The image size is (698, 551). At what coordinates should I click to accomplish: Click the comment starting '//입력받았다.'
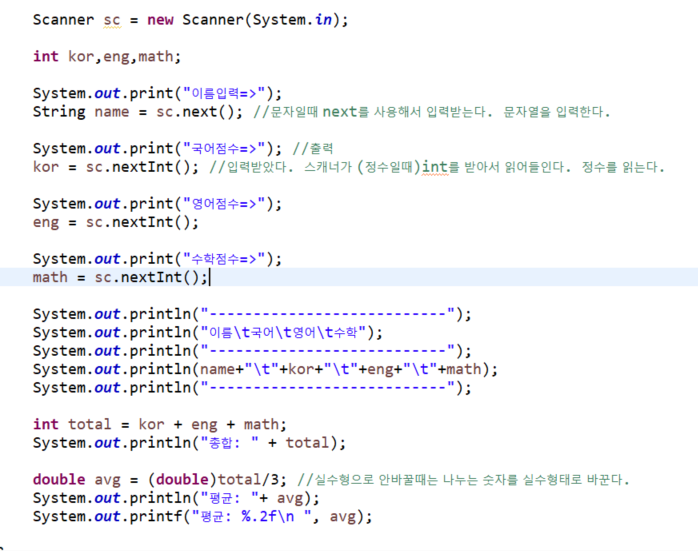pyautogui.click(x=437, y=167)
